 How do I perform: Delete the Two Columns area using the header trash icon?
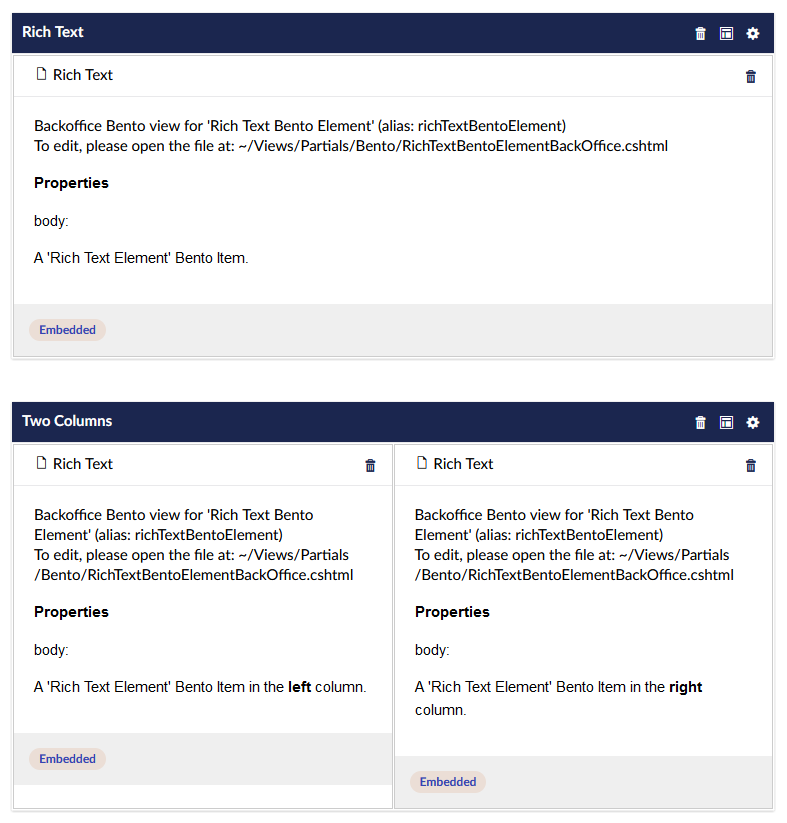pos(700,423)
